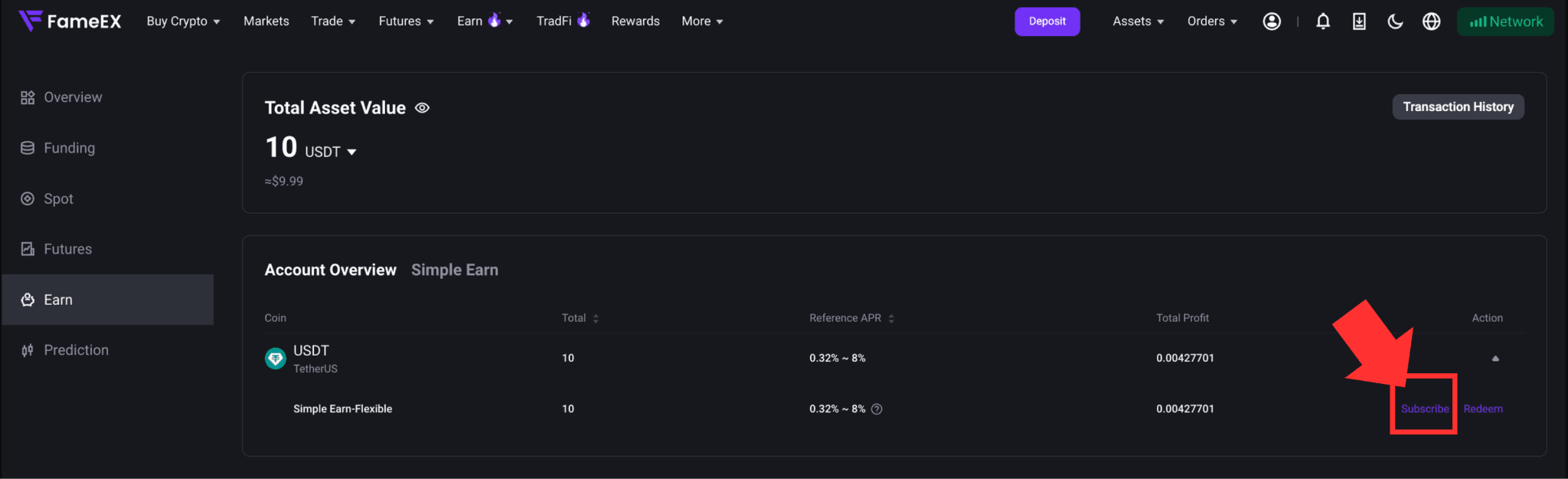Viewport: 1568px width, 479px height.
Task: Click the Total Asset Value heading
Action: [335, 108]
